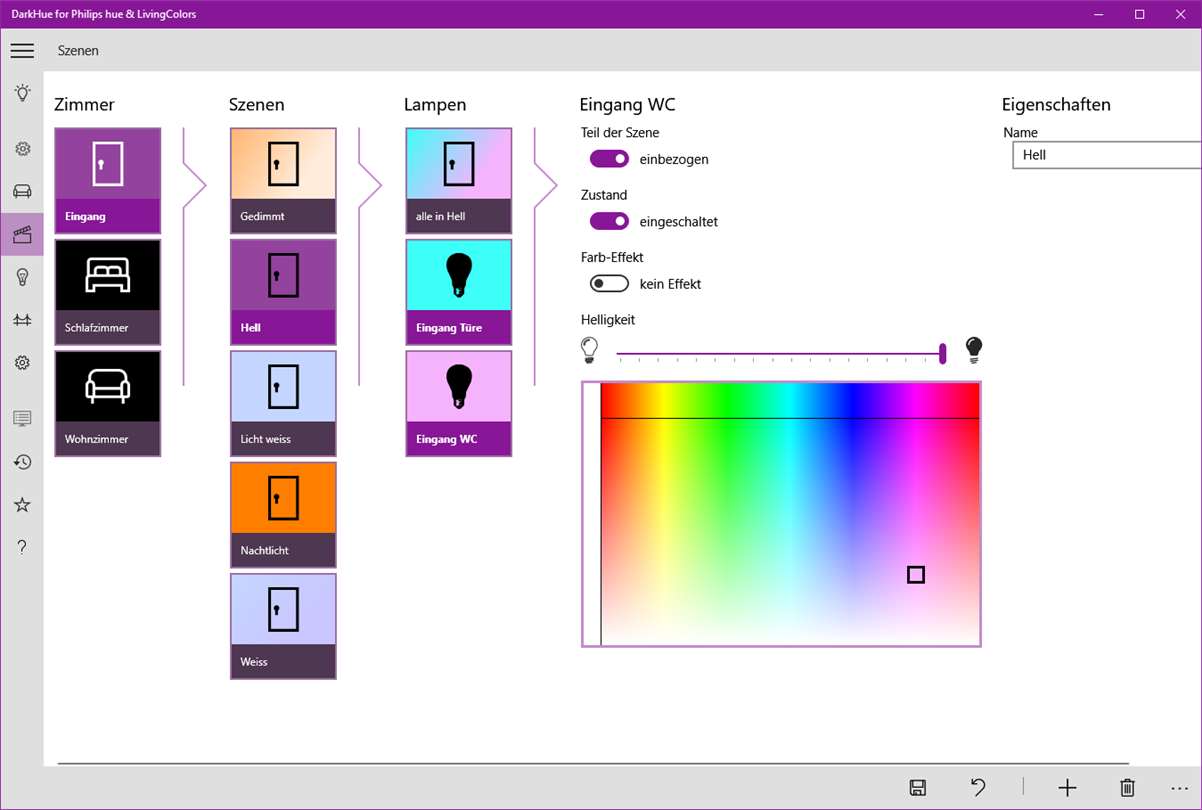Toggle the 'eingeschaltet' state switch
This screenshot has width=1202, height=810.
pyautogui.click(x=609, y=221)
